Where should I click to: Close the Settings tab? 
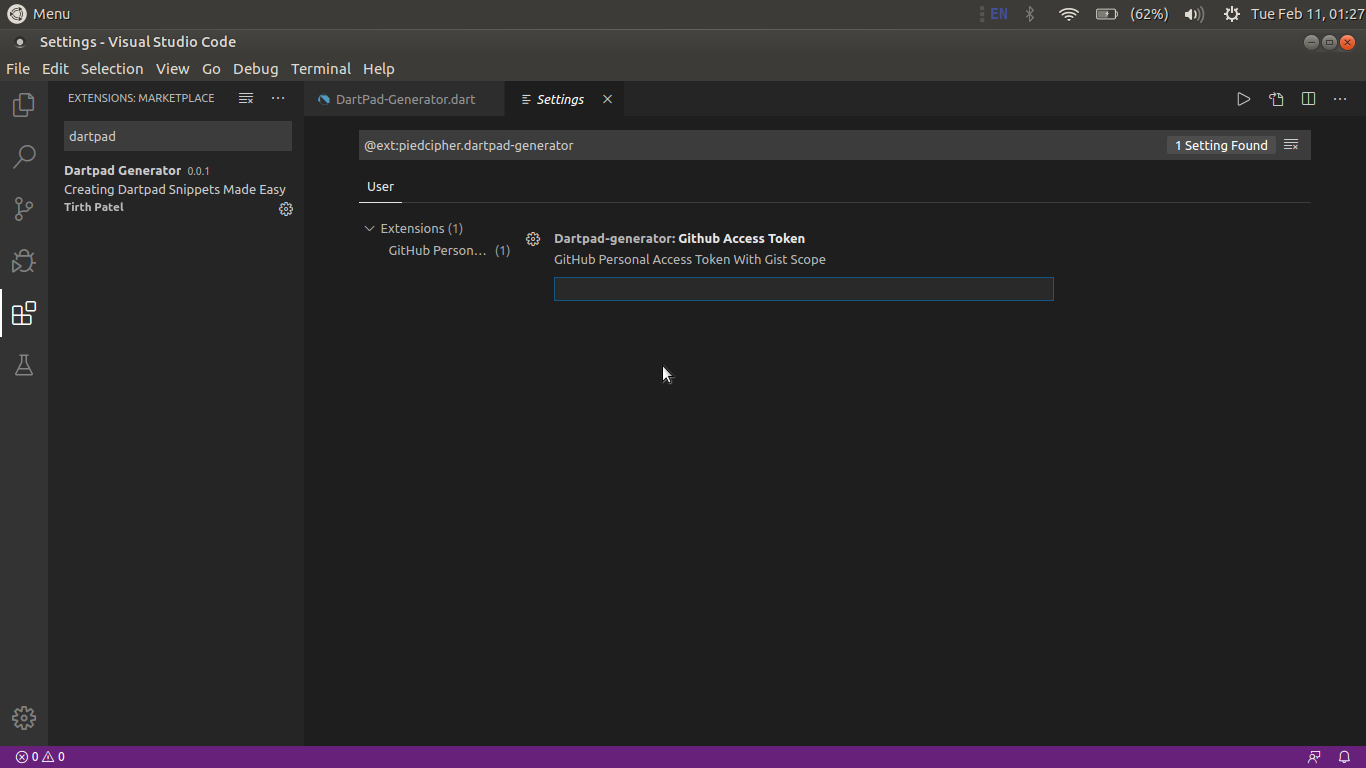click(x=607, y=99)
